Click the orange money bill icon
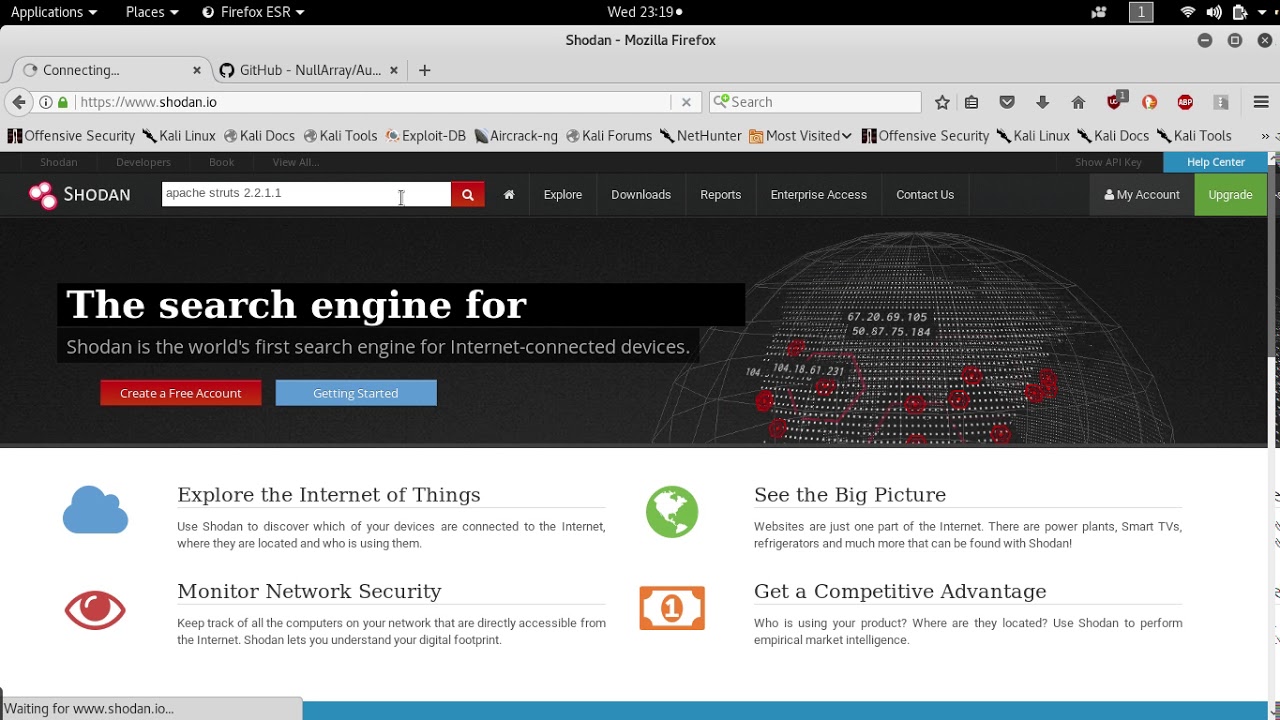Viewport: 1280px width, 720px height. tap(672, 608)
